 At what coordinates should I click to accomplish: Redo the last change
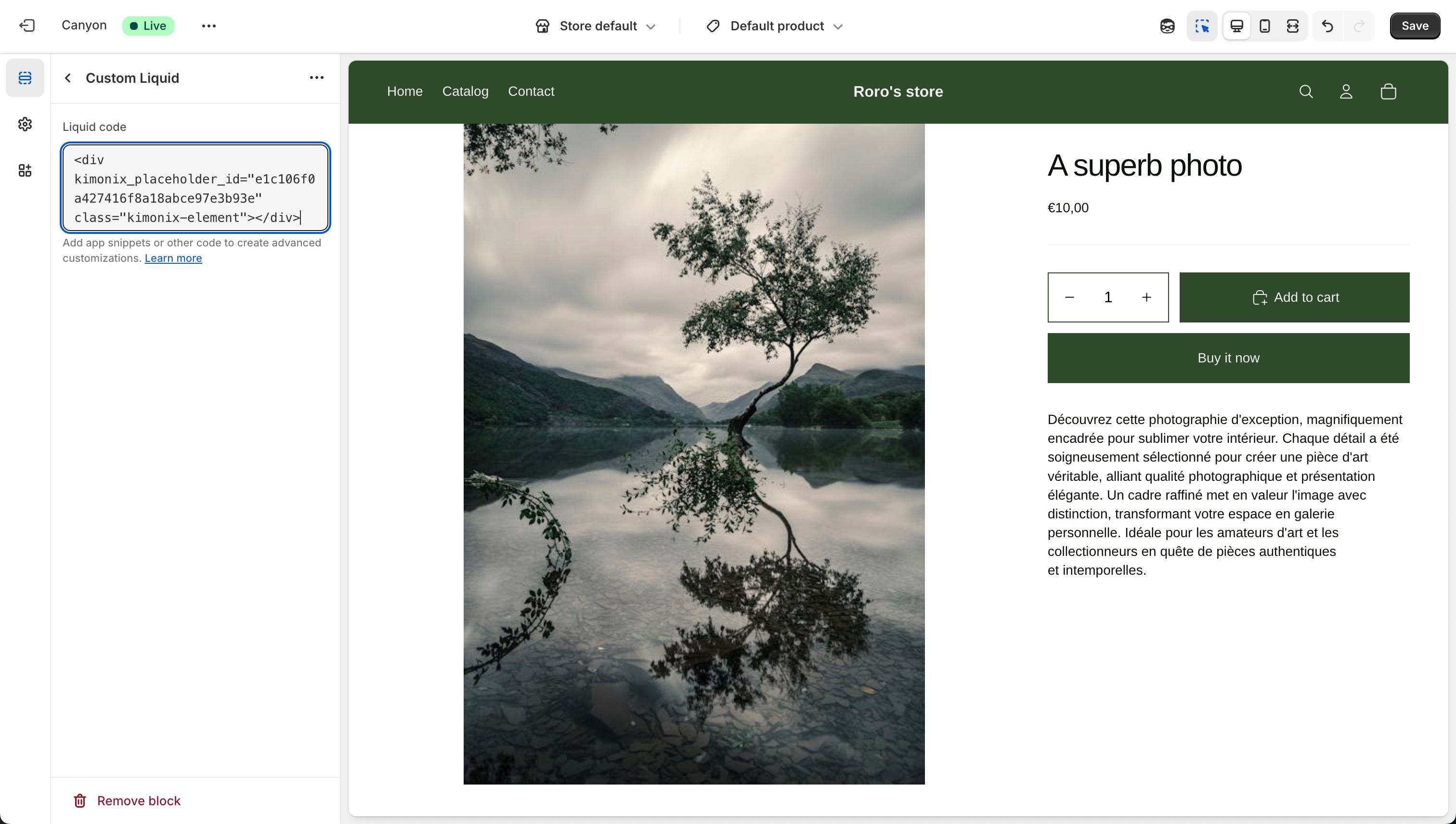click(1359, 26)
